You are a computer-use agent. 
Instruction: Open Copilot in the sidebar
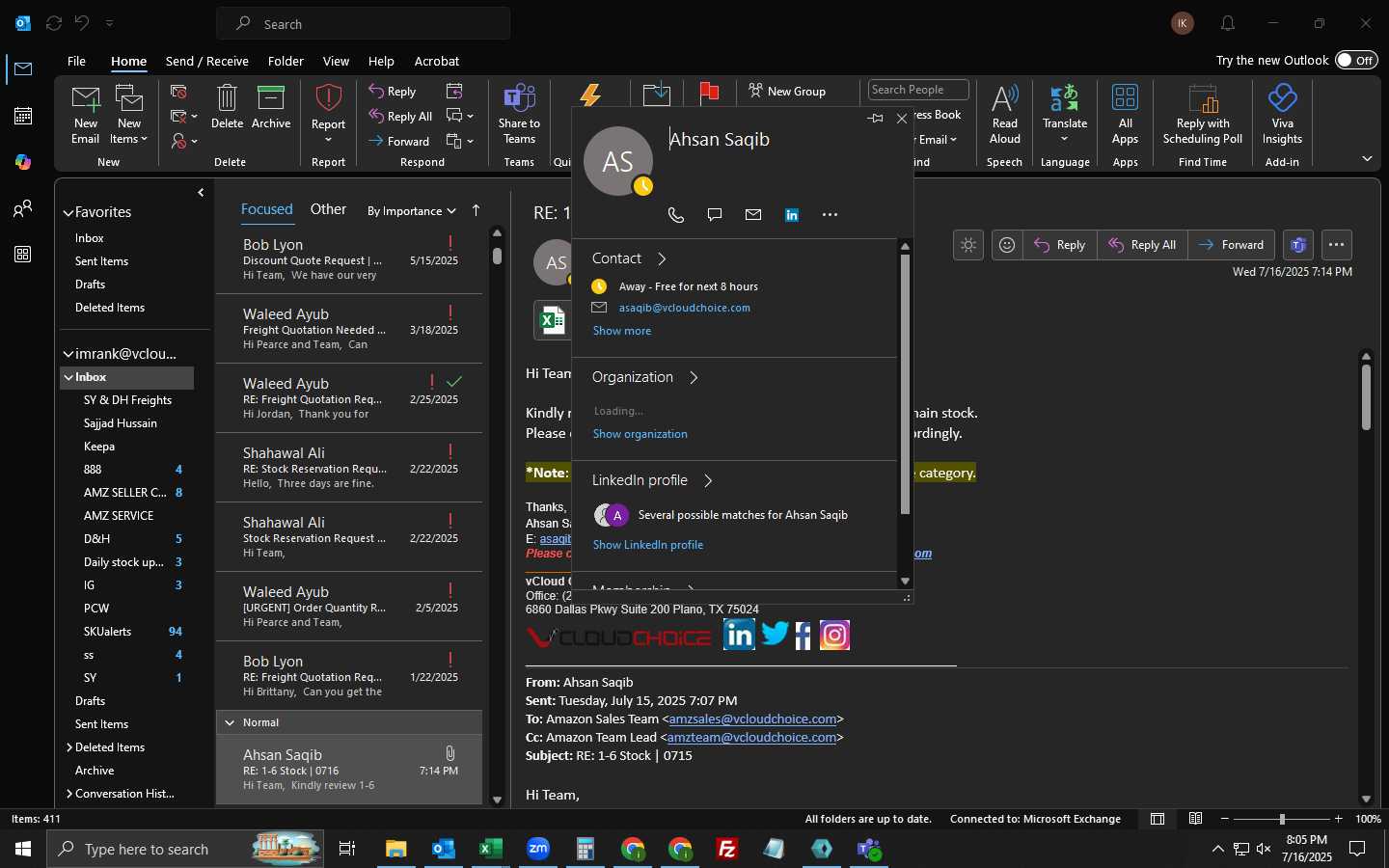(x=23, y=162)
